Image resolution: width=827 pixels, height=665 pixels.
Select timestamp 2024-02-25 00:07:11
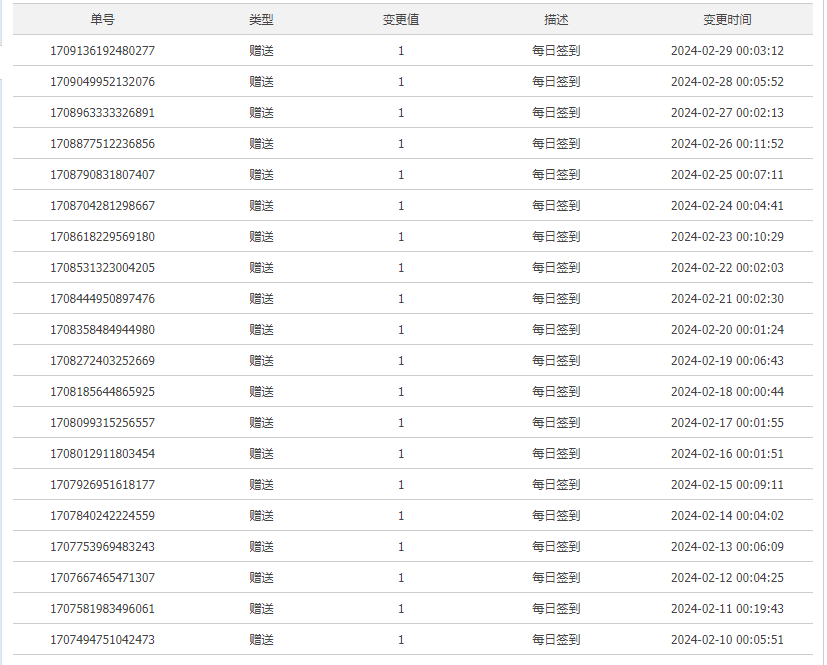(727, 175)
